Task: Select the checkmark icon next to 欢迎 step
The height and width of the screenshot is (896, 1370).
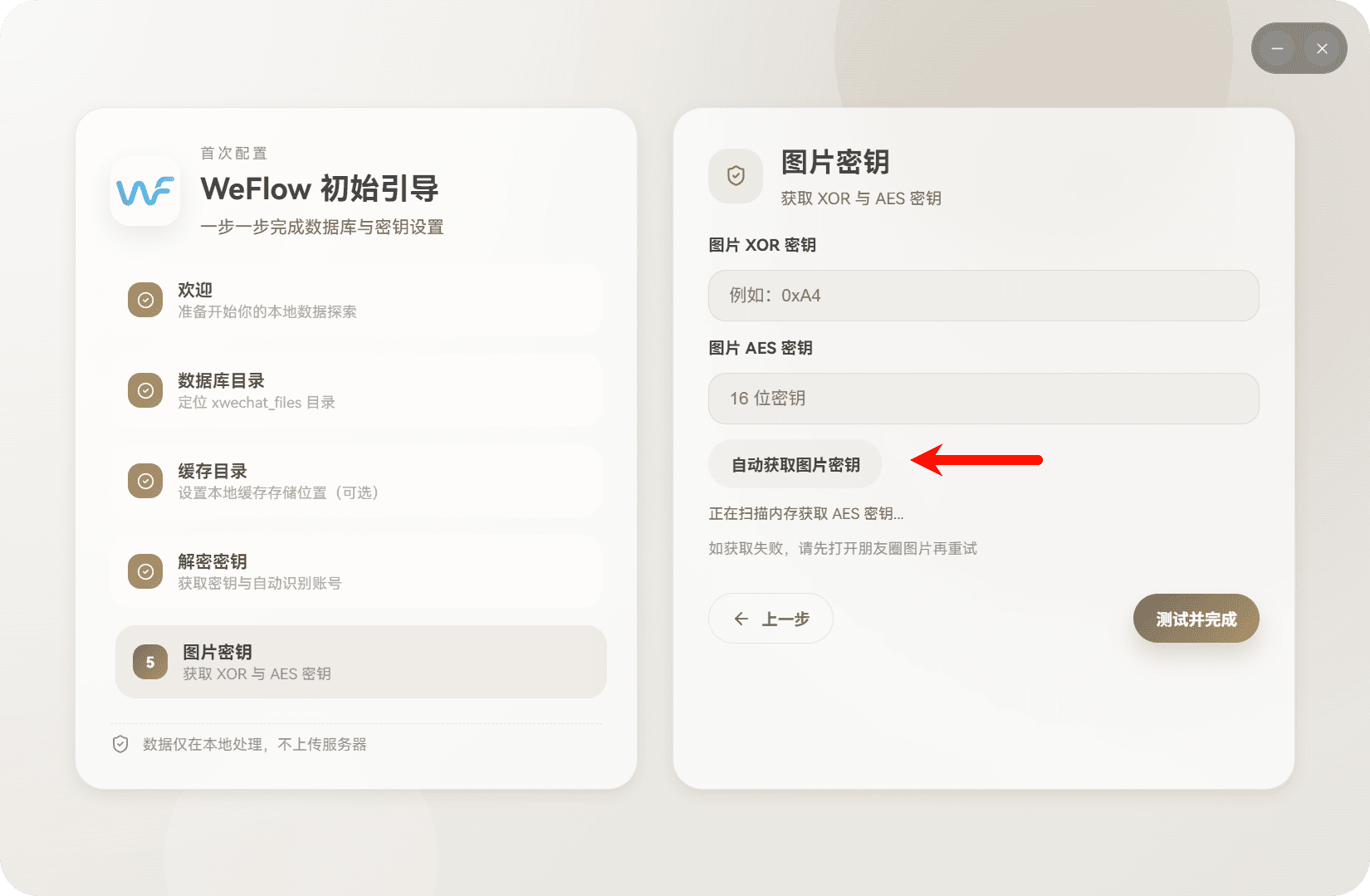Action: pyautogui.click(x=145, y=300)
